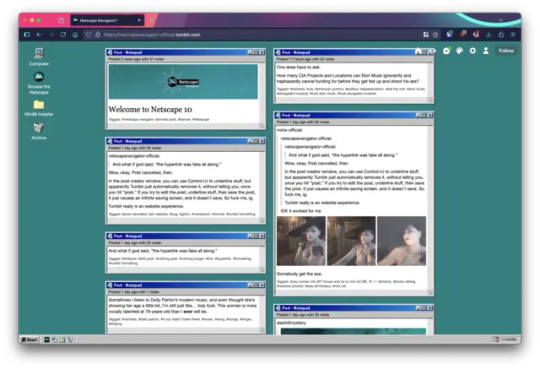
Task: Select the Netscape Navigator browser tab
Action: [107, 20]
